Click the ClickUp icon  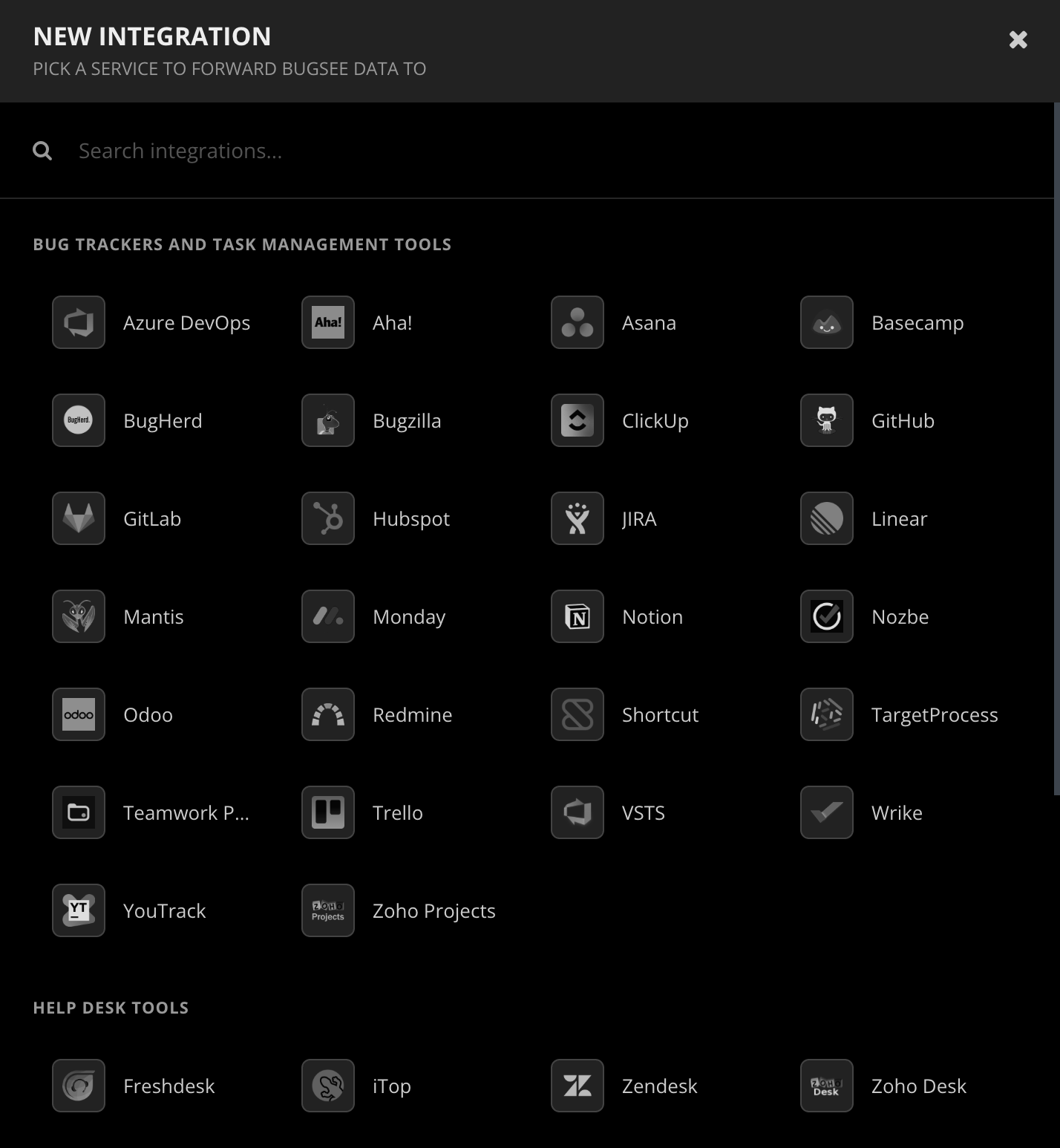[578, 420]
